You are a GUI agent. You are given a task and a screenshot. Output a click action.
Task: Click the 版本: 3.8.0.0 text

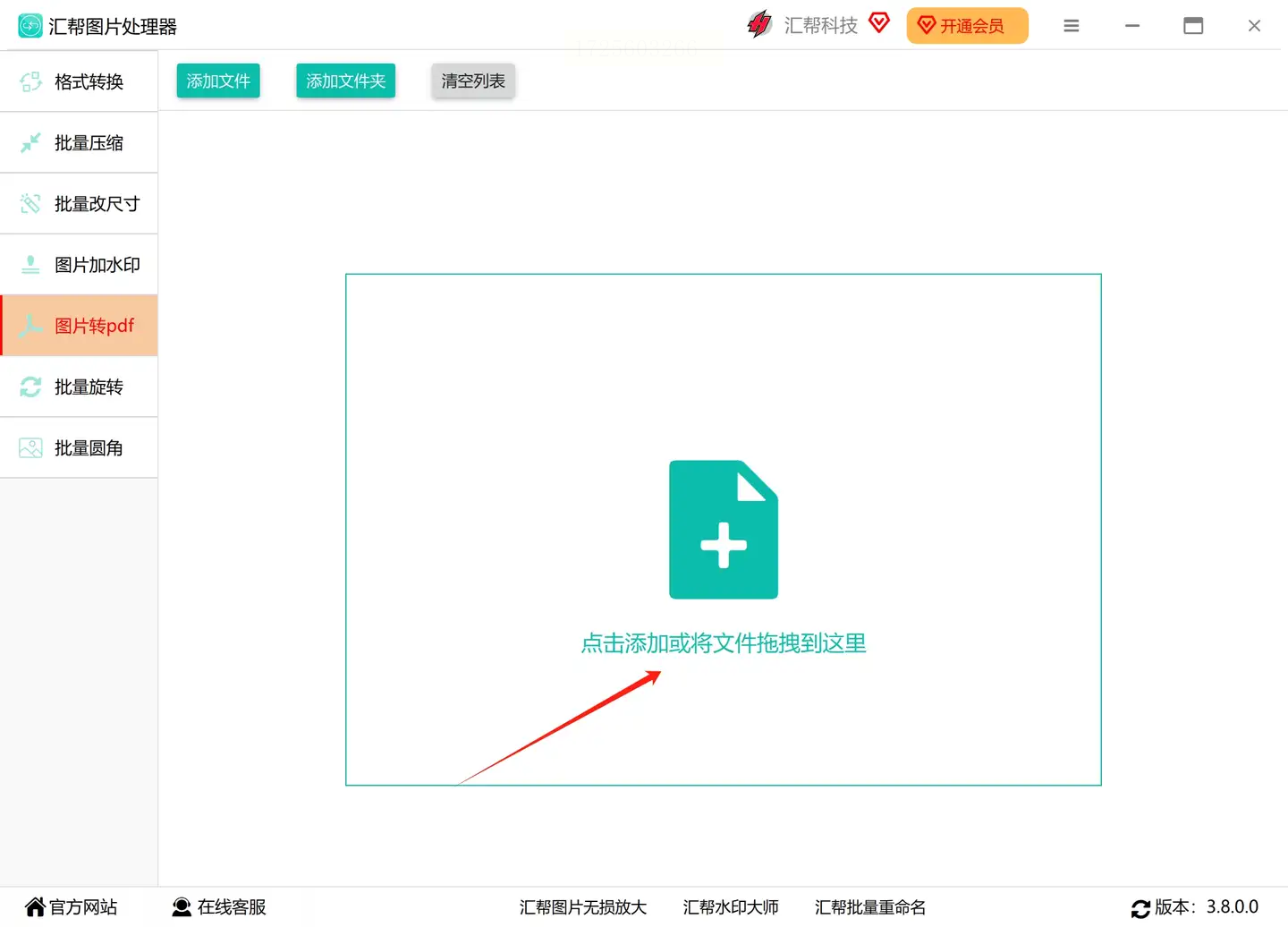pyautogui.click(x=1207, y=907)
